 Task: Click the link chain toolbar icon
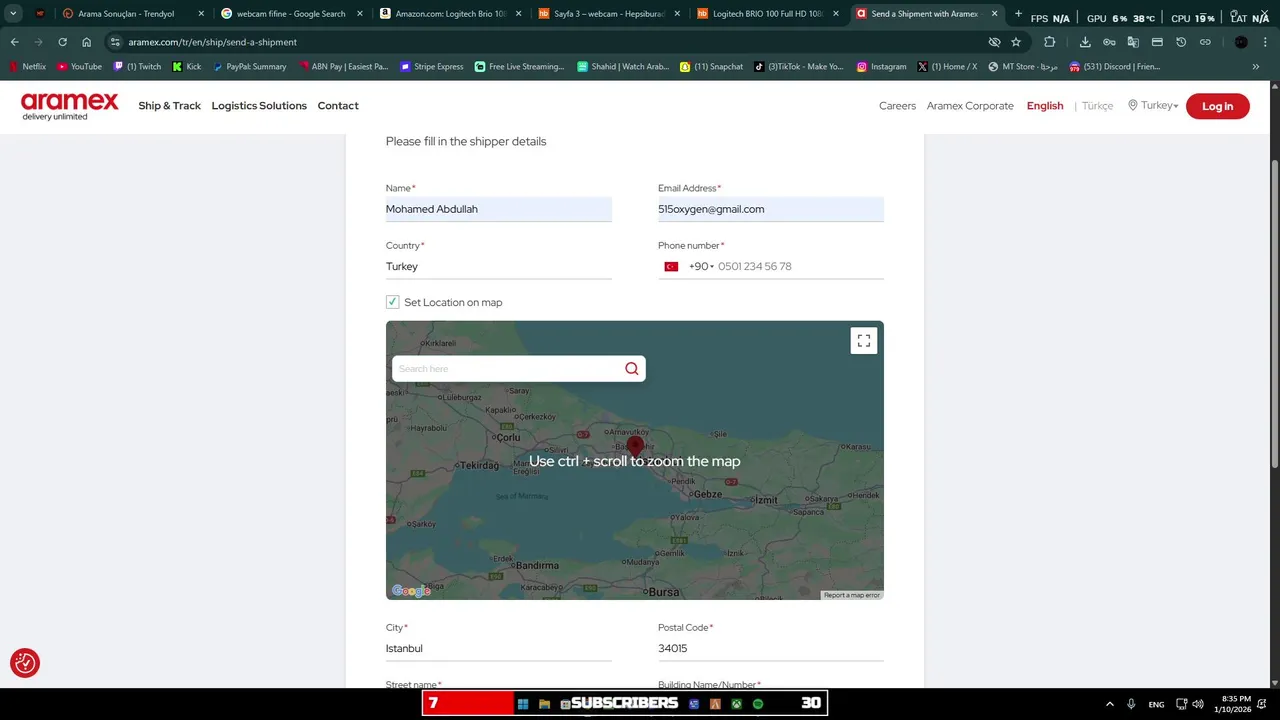[x=1205, y=42]
